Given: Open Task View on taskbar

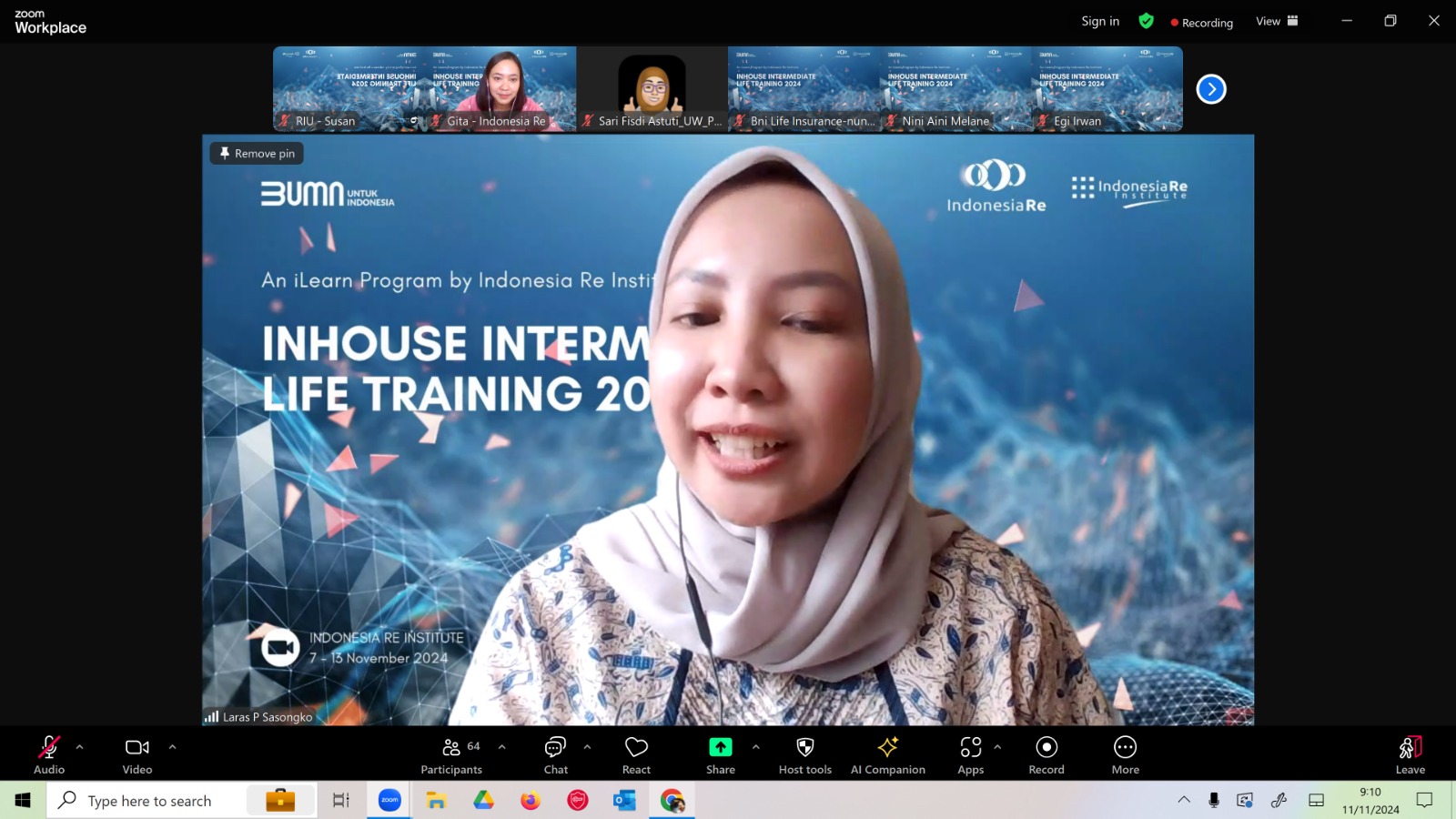Looking at the screenshot, I should (341, 801).
